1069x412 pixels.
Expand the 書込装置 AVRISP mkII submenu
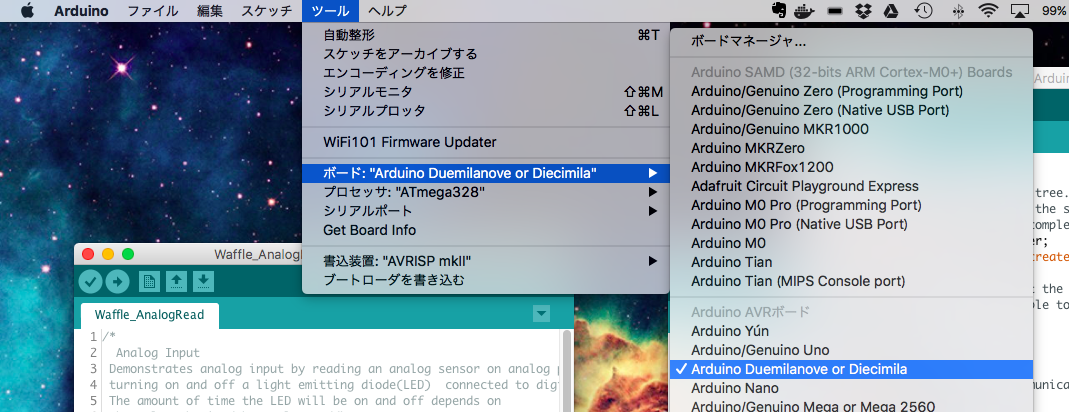click(486, 261)
